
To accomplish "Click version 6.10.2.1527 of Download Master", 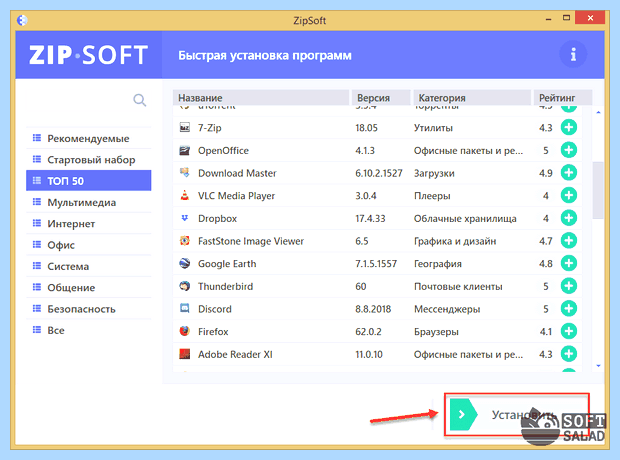I will point(378,173).
